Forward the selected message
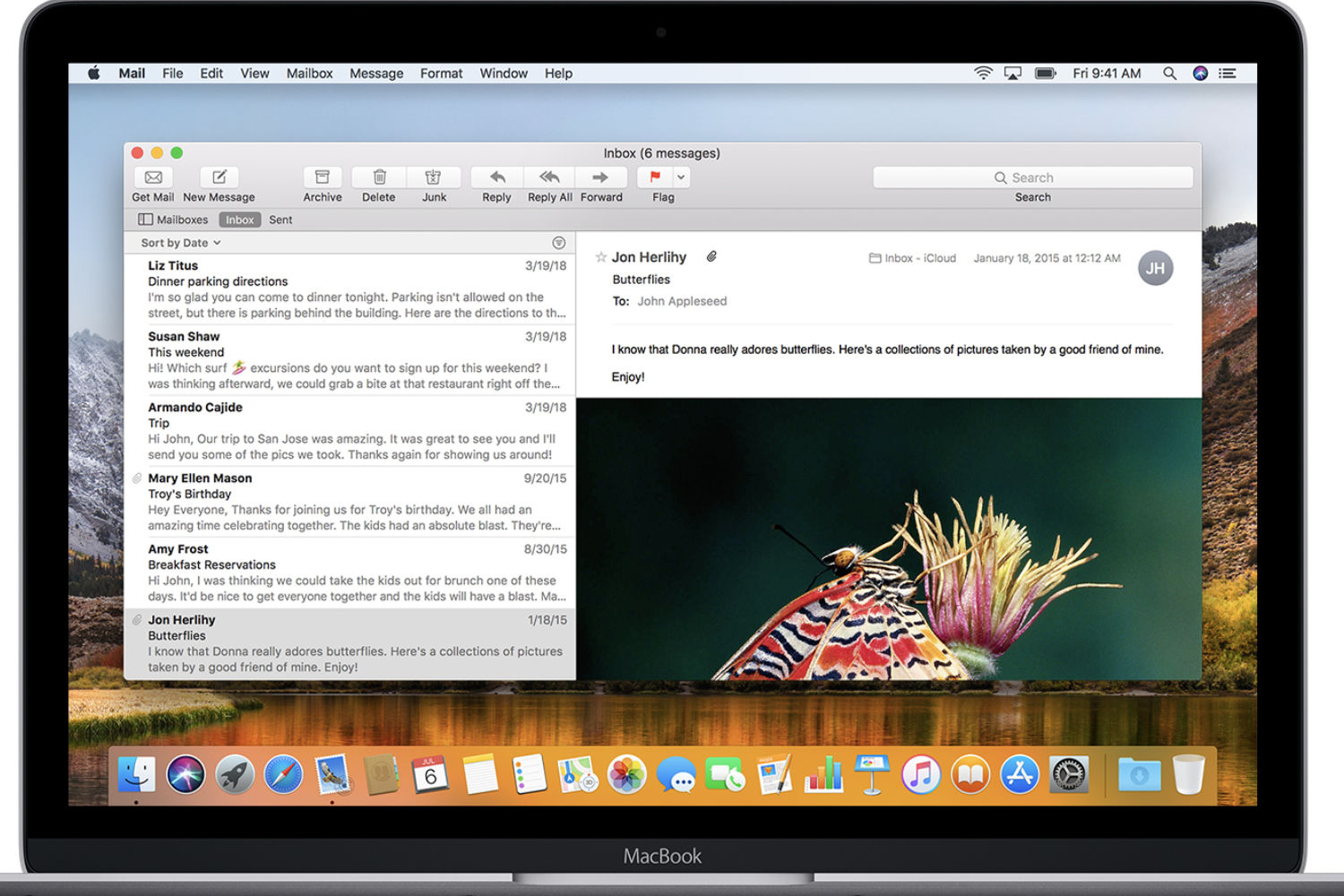 click(600, 177)
